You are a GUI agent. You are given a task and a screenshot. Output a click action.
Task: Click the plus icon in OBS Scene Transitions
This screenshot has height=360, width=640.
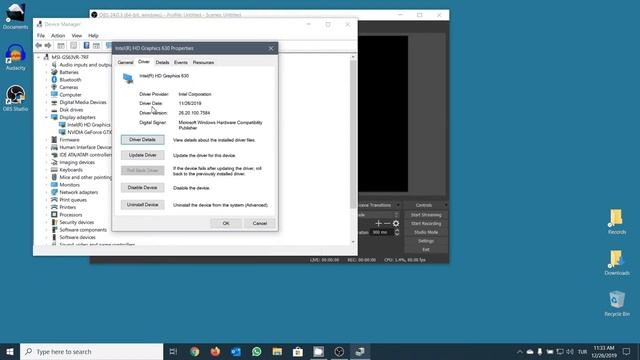click(x=378, y=223)
